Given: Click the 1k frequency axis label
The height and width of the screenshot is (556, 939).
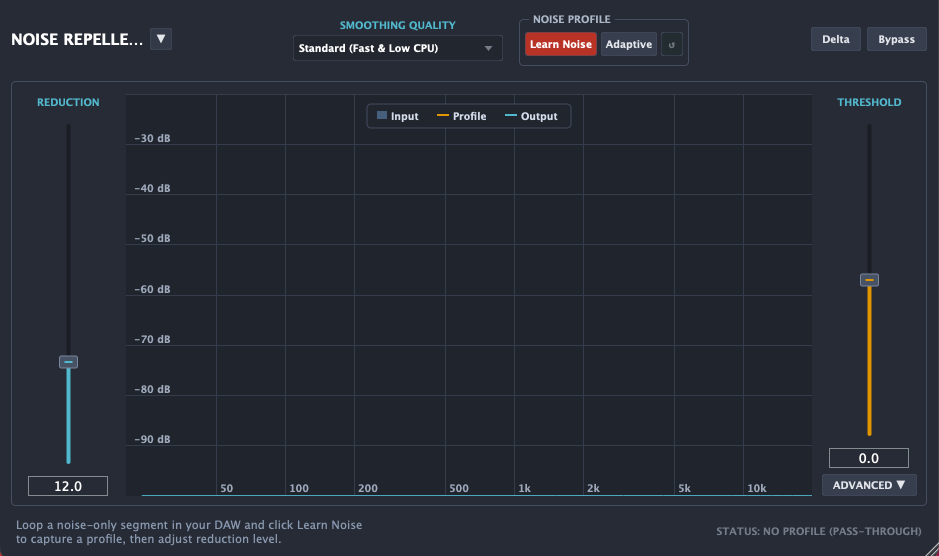Looking at the screenshot, I should pyautogui.click(x=525, y=488).
